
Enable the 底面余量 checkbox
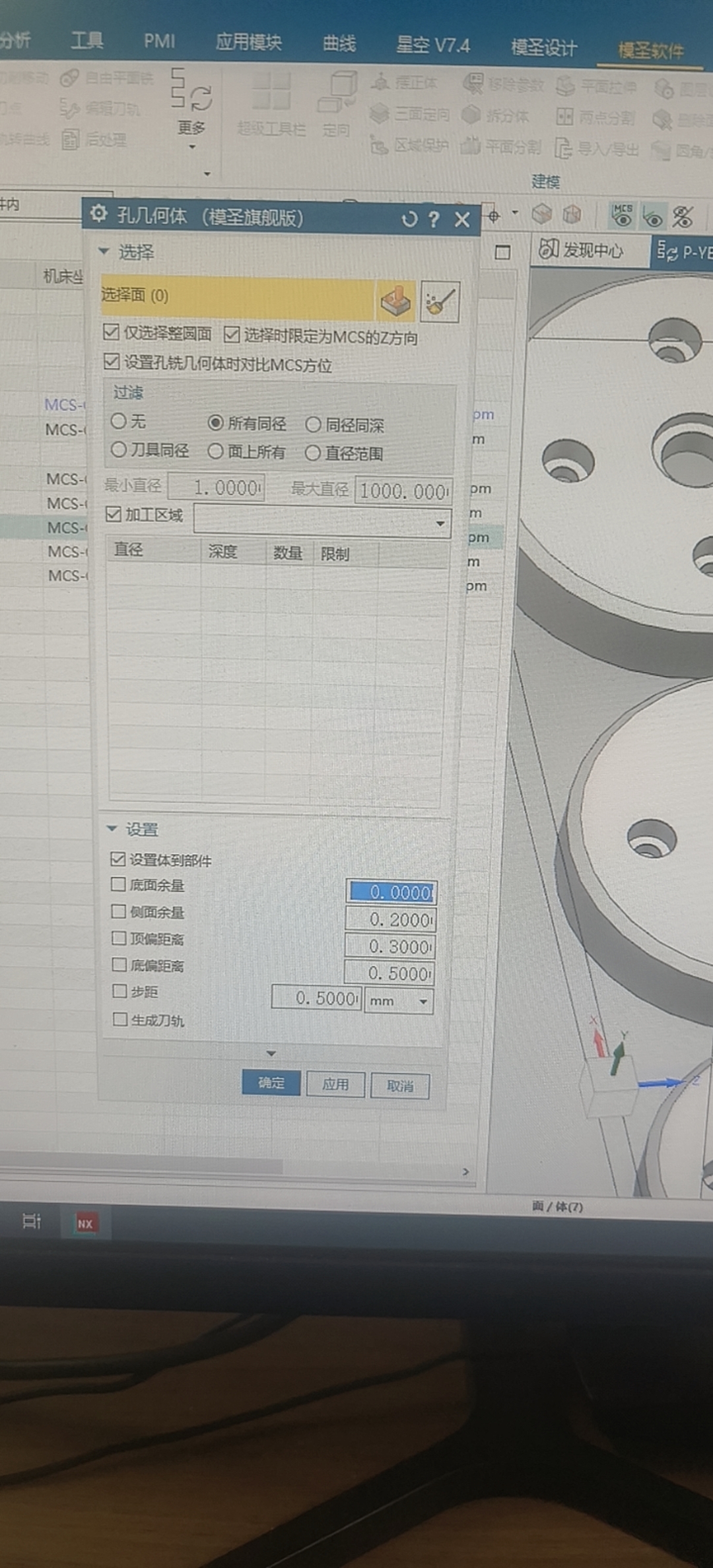(x=118, y=884)
